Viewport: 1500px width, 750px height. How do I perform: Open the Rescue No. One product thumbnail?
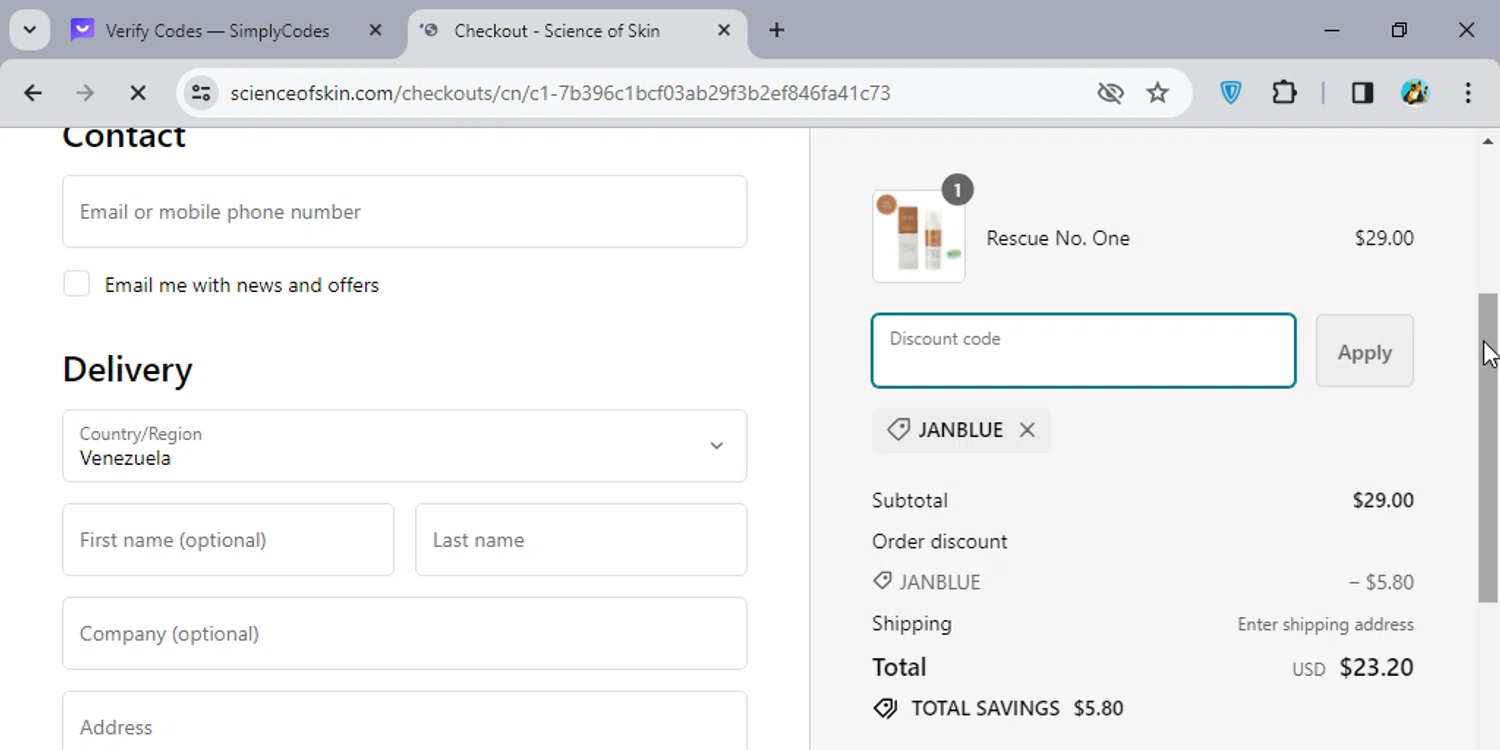(x=919, y=237)
